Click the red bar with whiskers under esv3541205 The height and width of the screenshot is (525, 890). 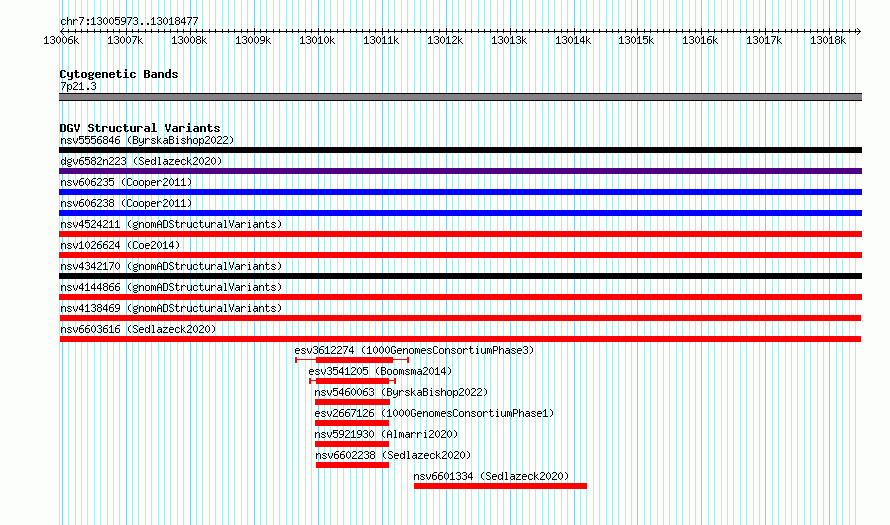[x=352, y=381]
